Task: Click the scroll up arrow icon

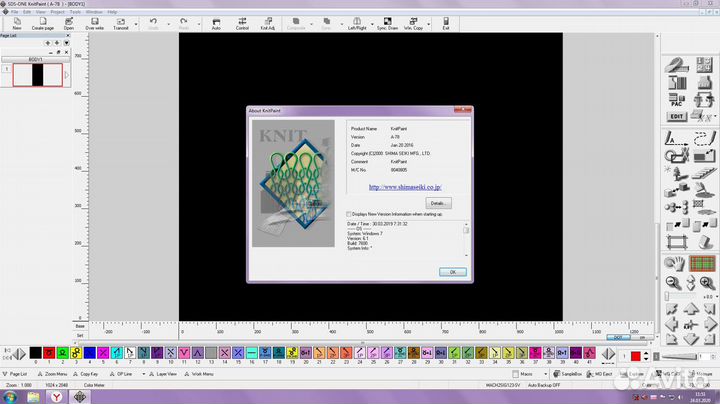Action: pos(691,309)
